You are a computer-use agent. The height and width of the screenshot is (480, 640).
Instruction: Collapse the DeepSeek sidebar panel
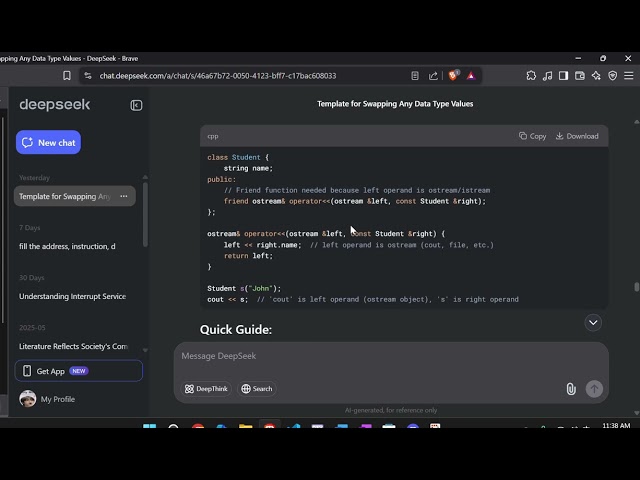click(x=136, y=105)
